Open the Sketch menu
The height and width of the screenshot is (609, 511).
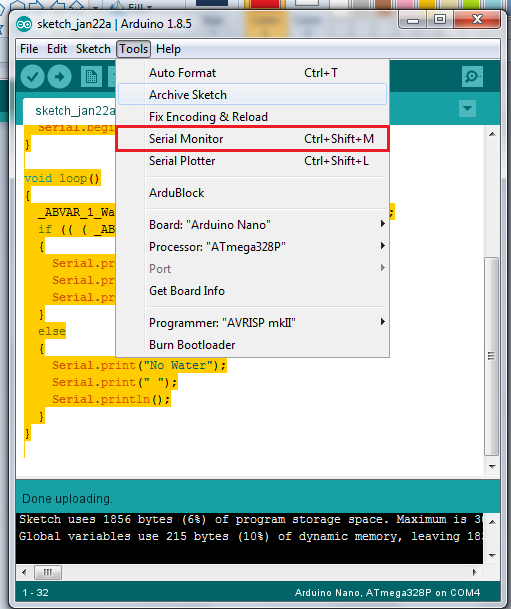pyautogui.click(x=93, y=49)
